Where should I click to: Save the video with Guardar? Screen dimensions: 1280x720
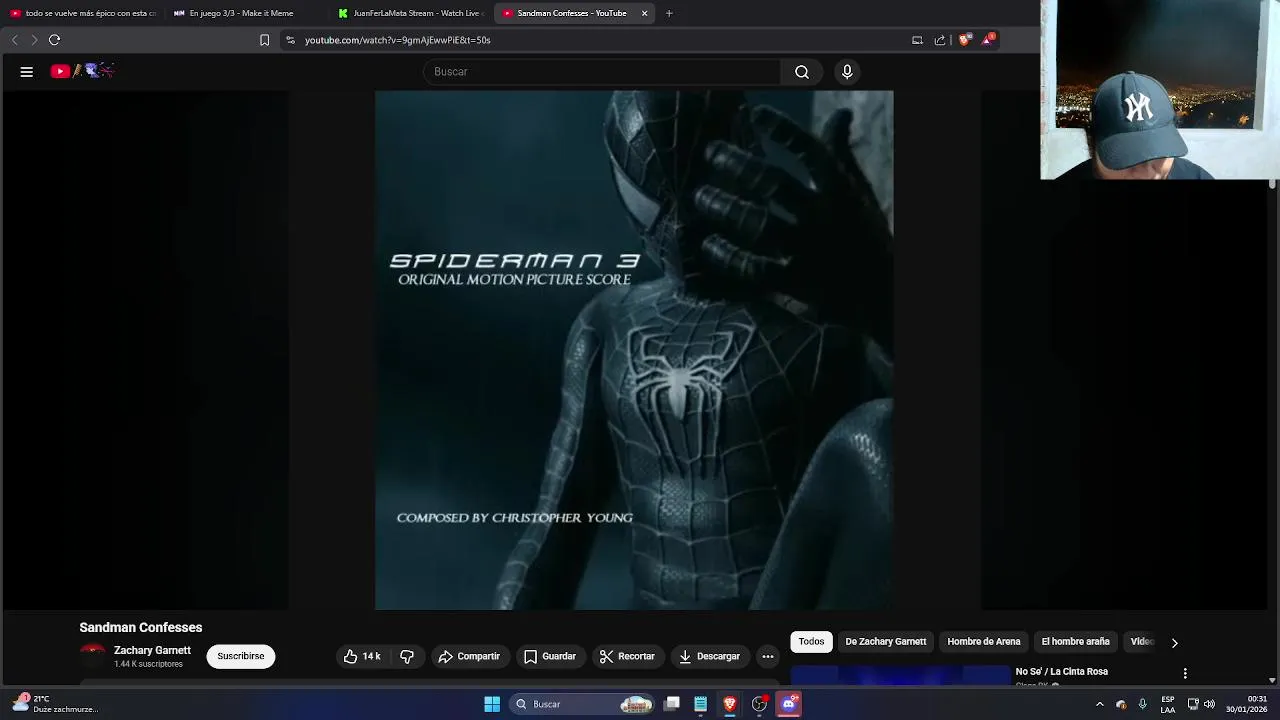pos(550,656)
